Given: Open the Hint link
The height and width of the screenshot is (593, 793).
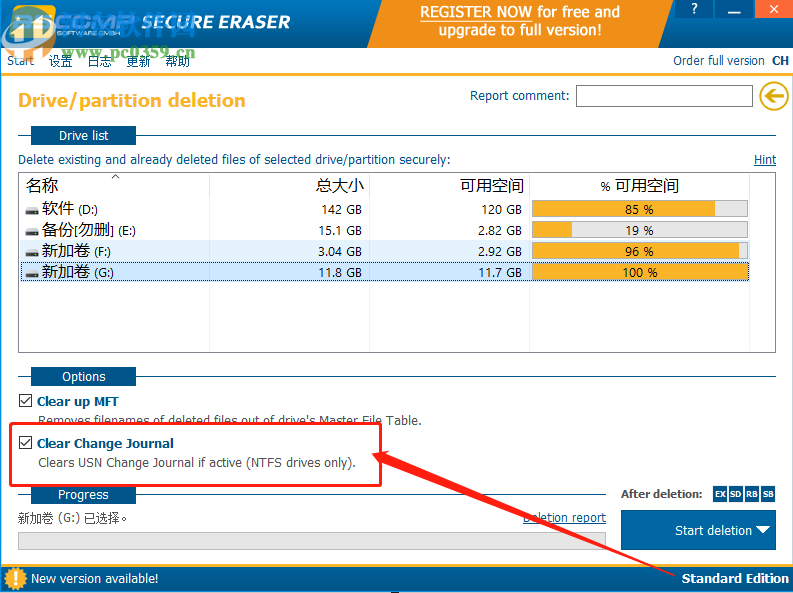Looking at the screenshot, I should tap(765, 160).
